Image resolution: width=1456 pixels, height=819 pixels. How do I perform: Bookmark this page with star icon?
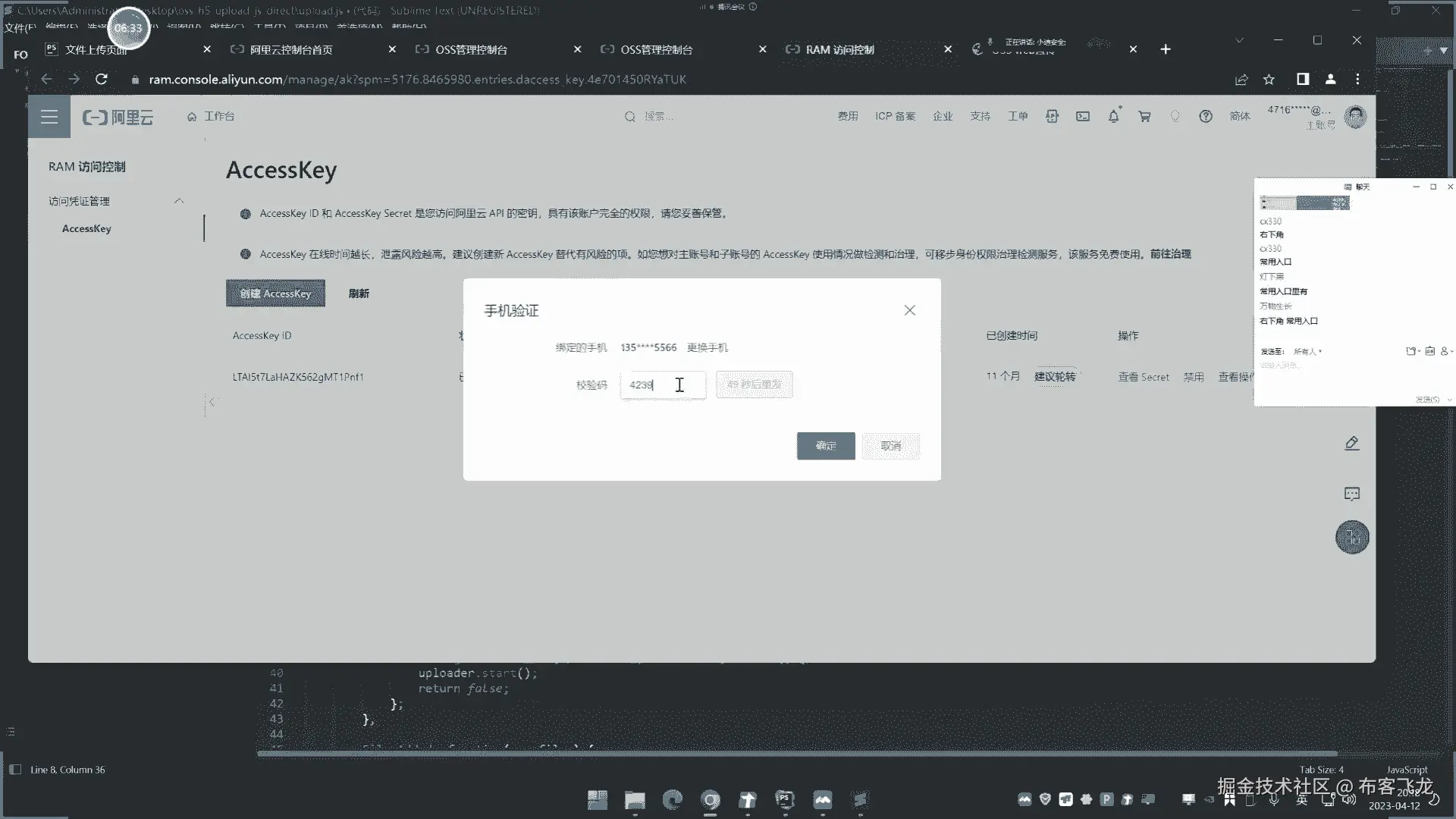pos(1269,80)
